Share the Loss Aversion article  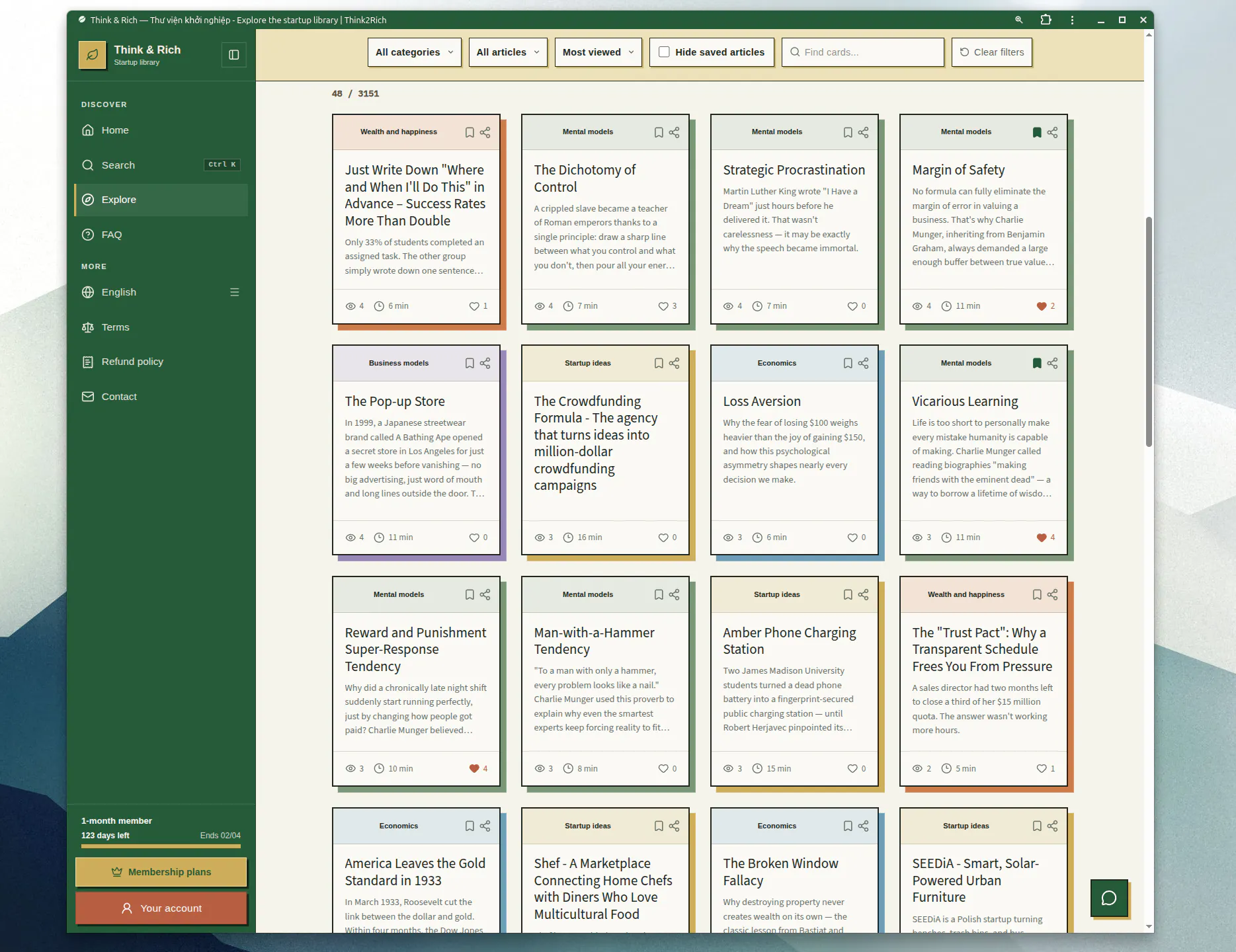(863, 364)
